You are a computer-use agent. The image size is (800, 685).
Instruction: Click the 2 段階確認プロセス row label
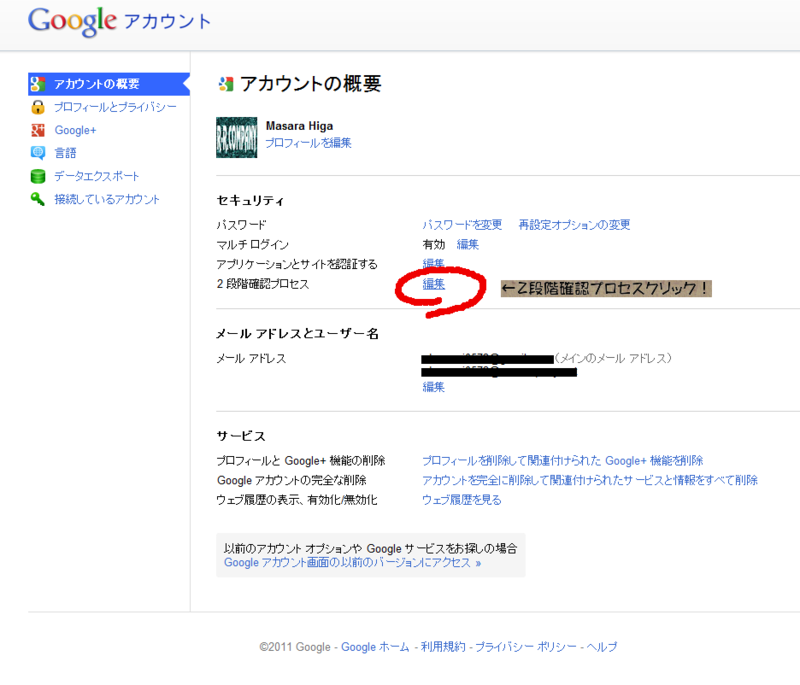(263, 284)
